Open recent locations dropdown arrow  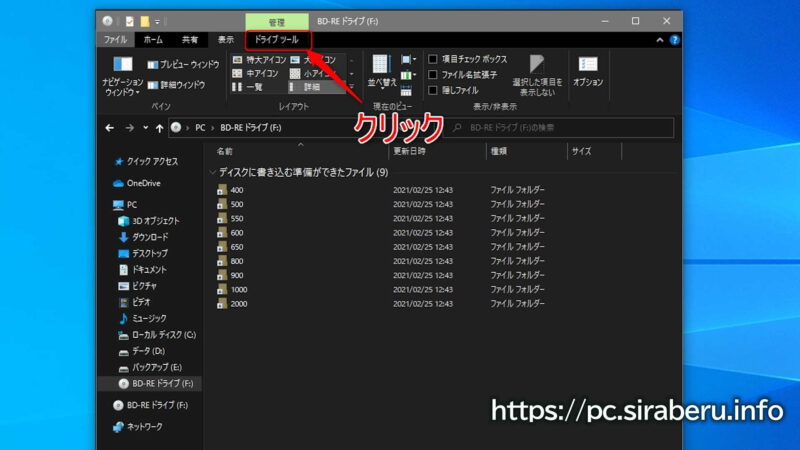click(145, 128)
